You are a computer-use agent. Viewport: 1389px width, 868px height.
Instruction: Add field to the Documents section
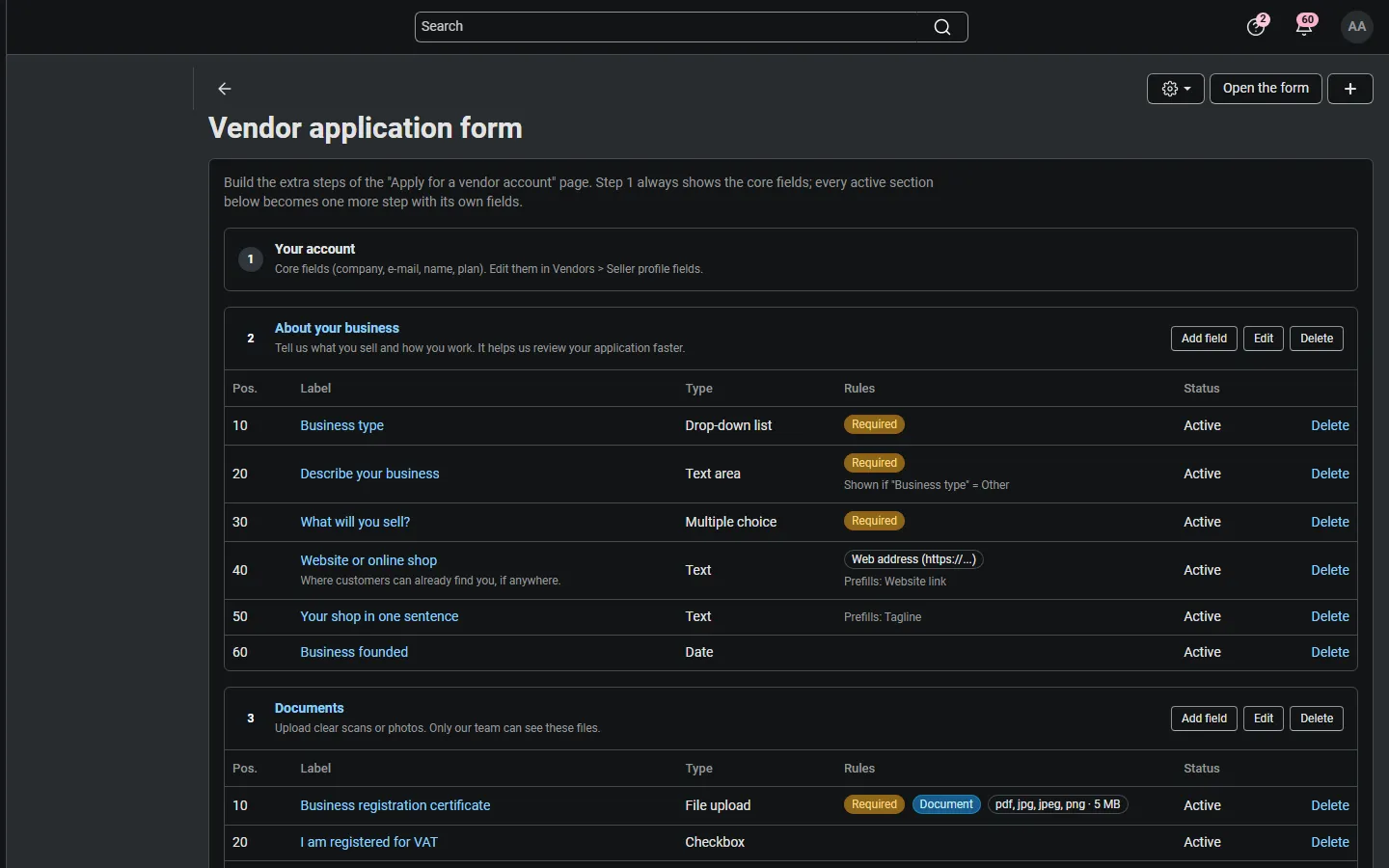click(1204, 719)
